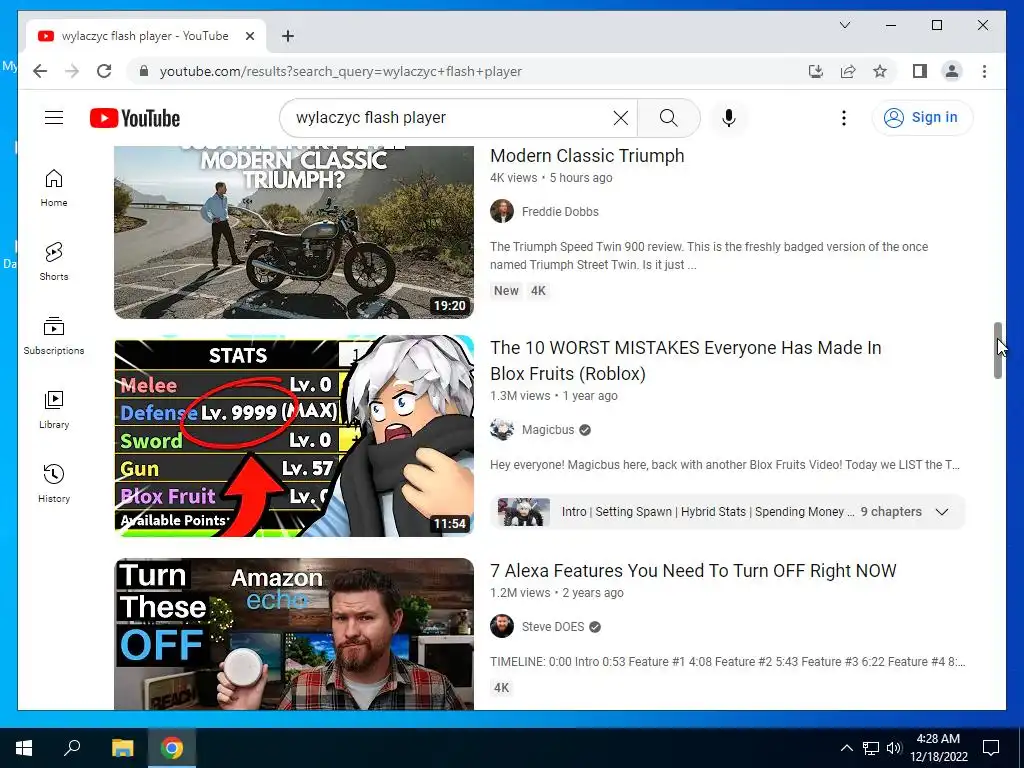The height and width of the screenshot is (768, 1024).
Task: Open a new browser tab
Action: [x=287, y=36]
